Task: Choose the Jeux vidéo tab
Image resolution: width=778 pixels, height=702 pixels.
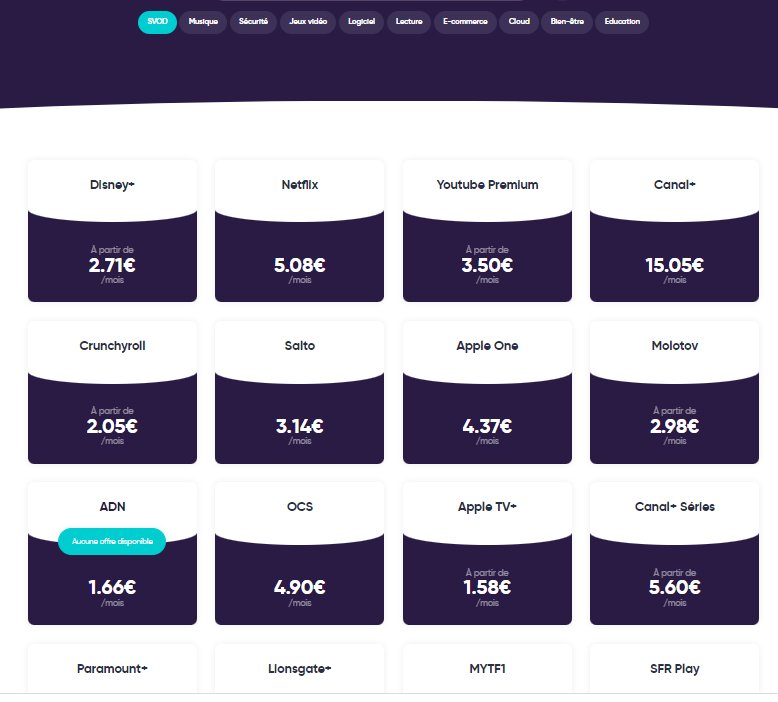Action: (x=308, y=22)
